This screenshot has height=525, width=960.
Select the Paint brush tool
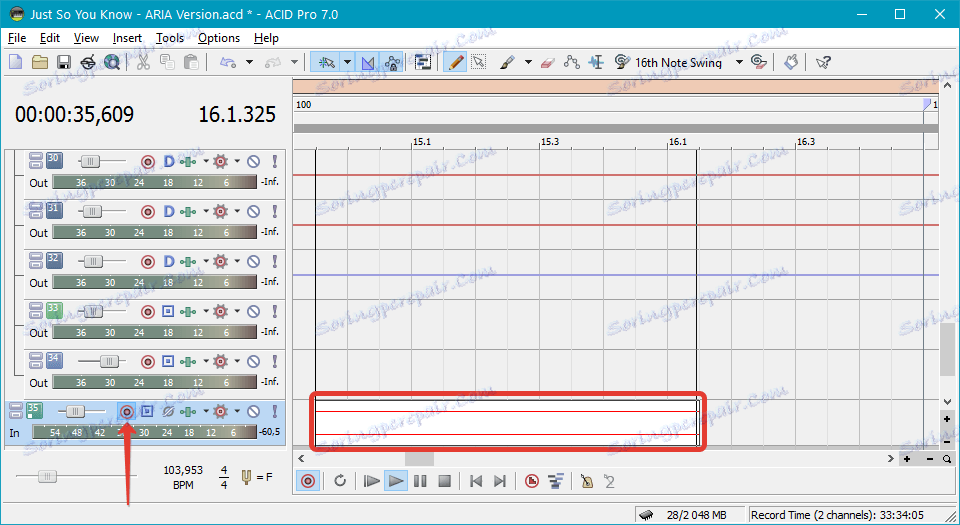(x=508, y=62)
